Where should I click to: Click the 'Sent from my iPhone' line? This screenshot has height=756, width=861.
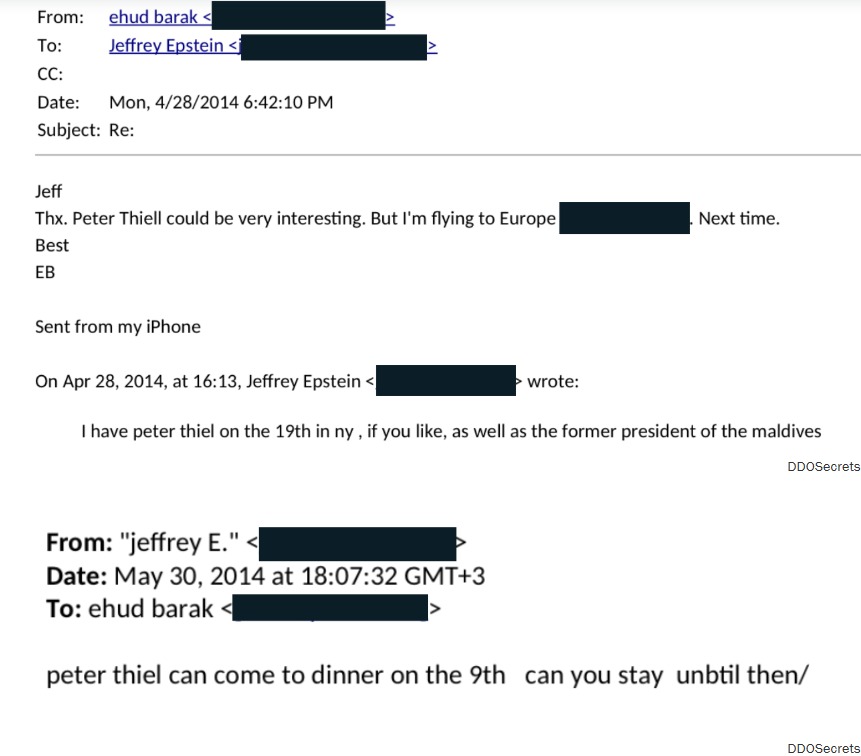pos(118,327)
